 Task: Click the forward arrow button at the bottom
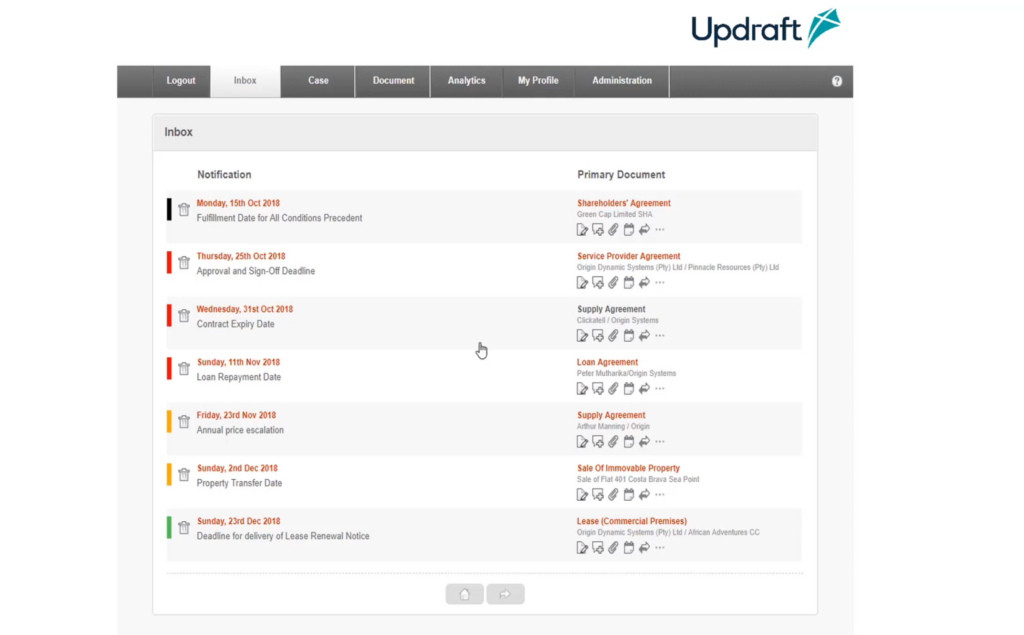(505, 593)
